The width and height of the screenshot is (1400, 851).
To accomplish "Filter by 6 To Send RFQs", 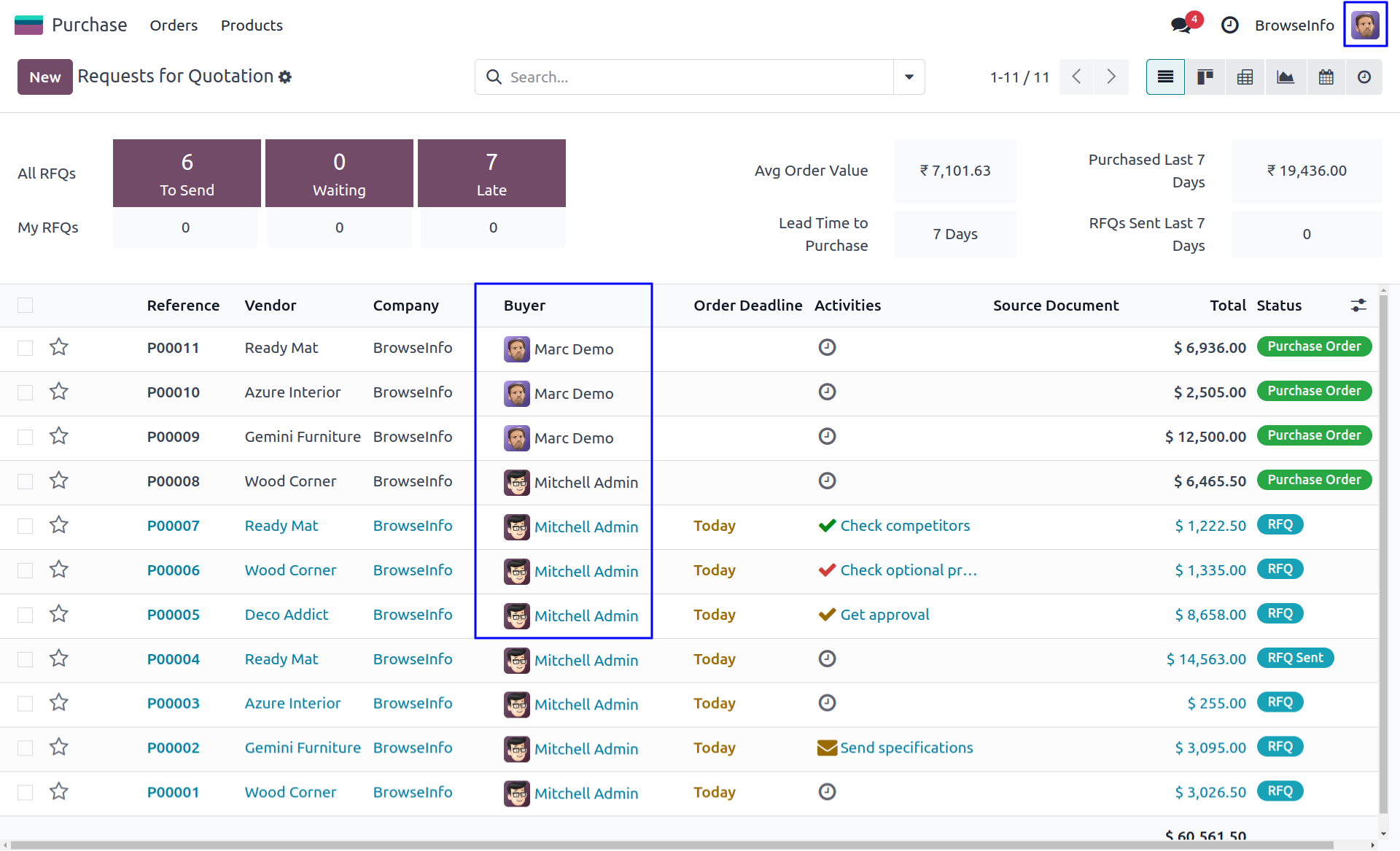I will [187, 174].
